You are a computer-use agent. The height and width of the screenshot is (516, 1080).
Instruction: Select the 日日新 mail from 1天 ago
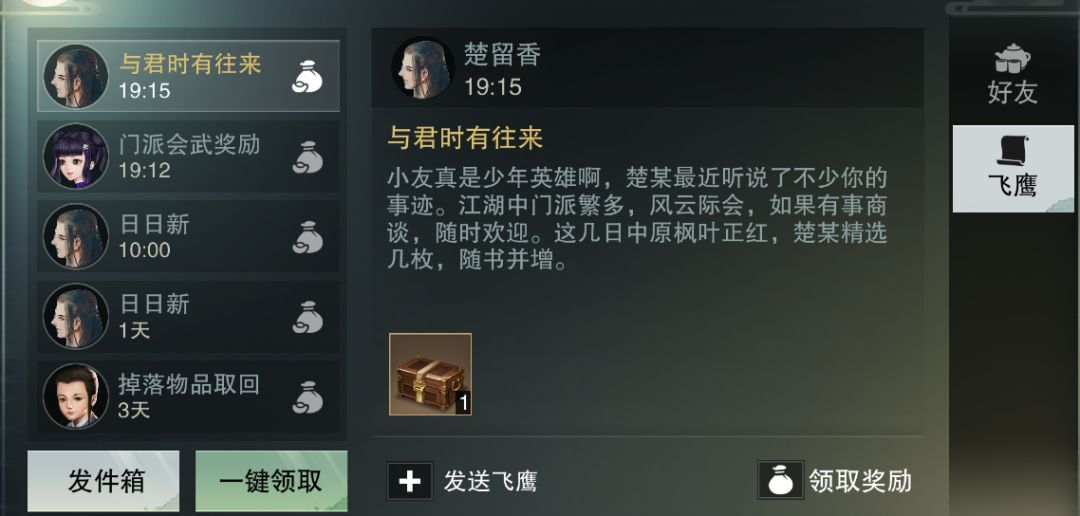[188, 317]
